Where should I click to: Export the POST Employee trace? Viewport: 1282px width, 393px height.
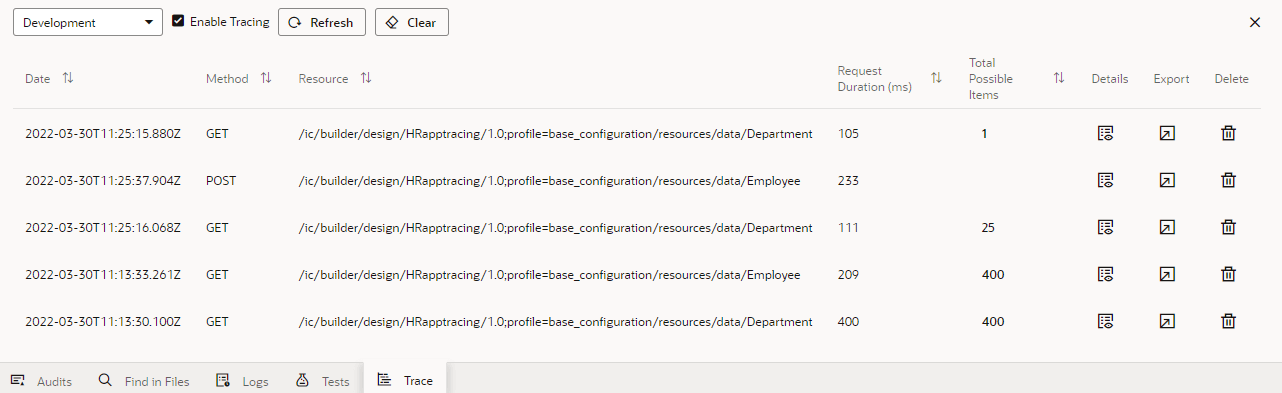(1166, 180)
